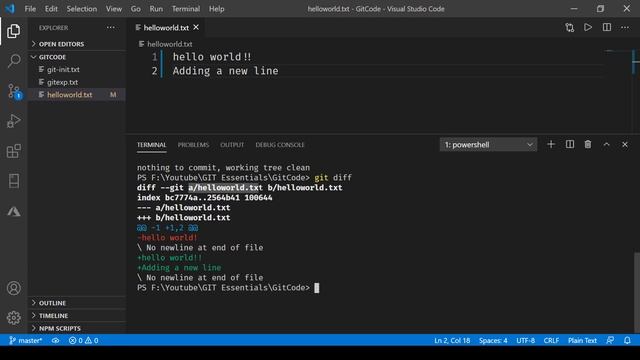Open the terminal selector dropdown powershell
Viewport: 640px width, 360px height.
(x=488, y=144)
